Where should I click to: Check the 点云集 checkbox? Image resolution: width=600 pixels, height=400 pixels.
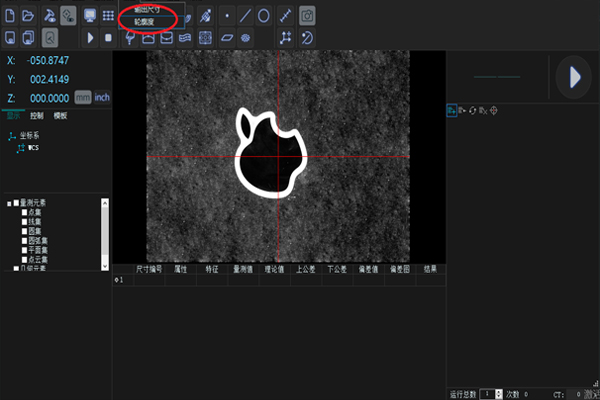click(24, 260)
